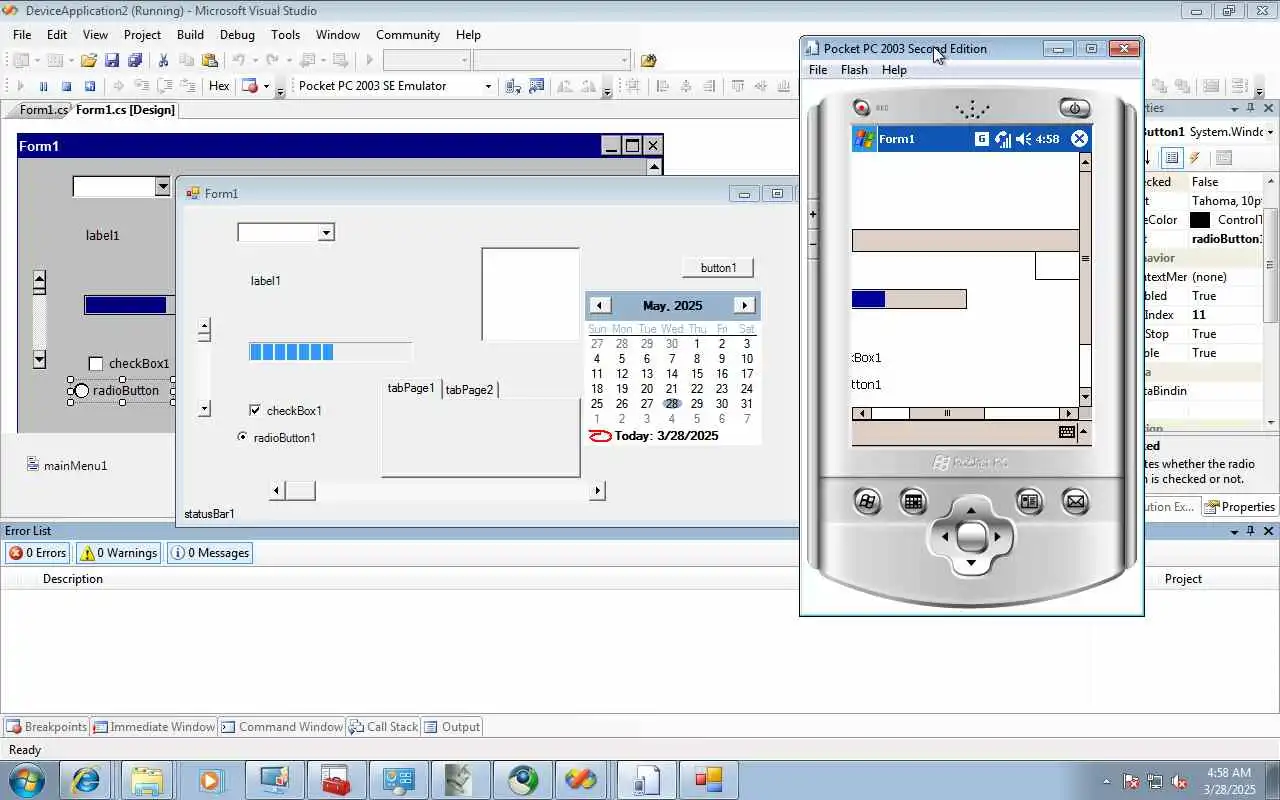
Task: Switch to tabPage2 in running form
Action: [x=469, y=389]
